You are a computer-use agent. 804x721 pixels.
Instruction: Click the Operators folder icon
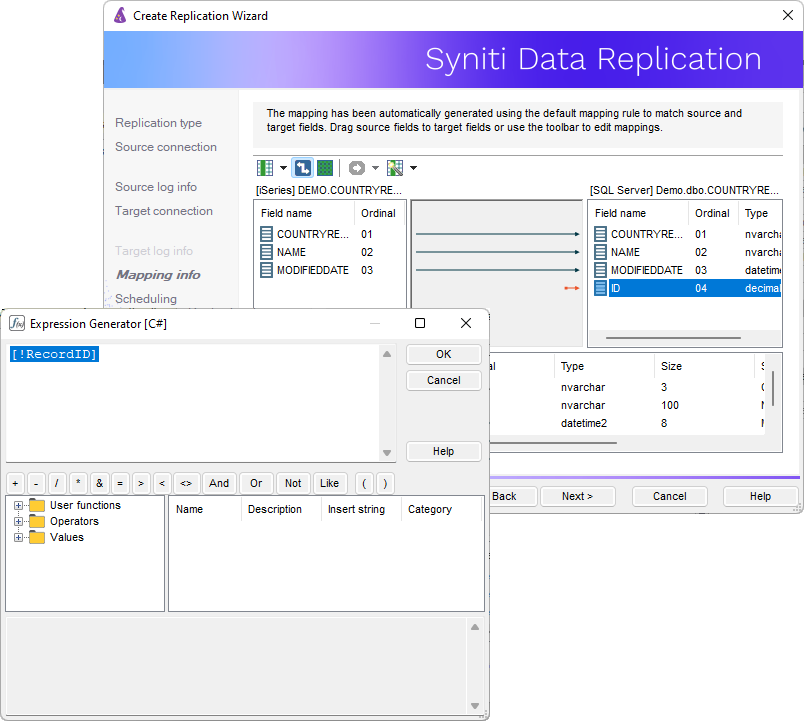37,522
